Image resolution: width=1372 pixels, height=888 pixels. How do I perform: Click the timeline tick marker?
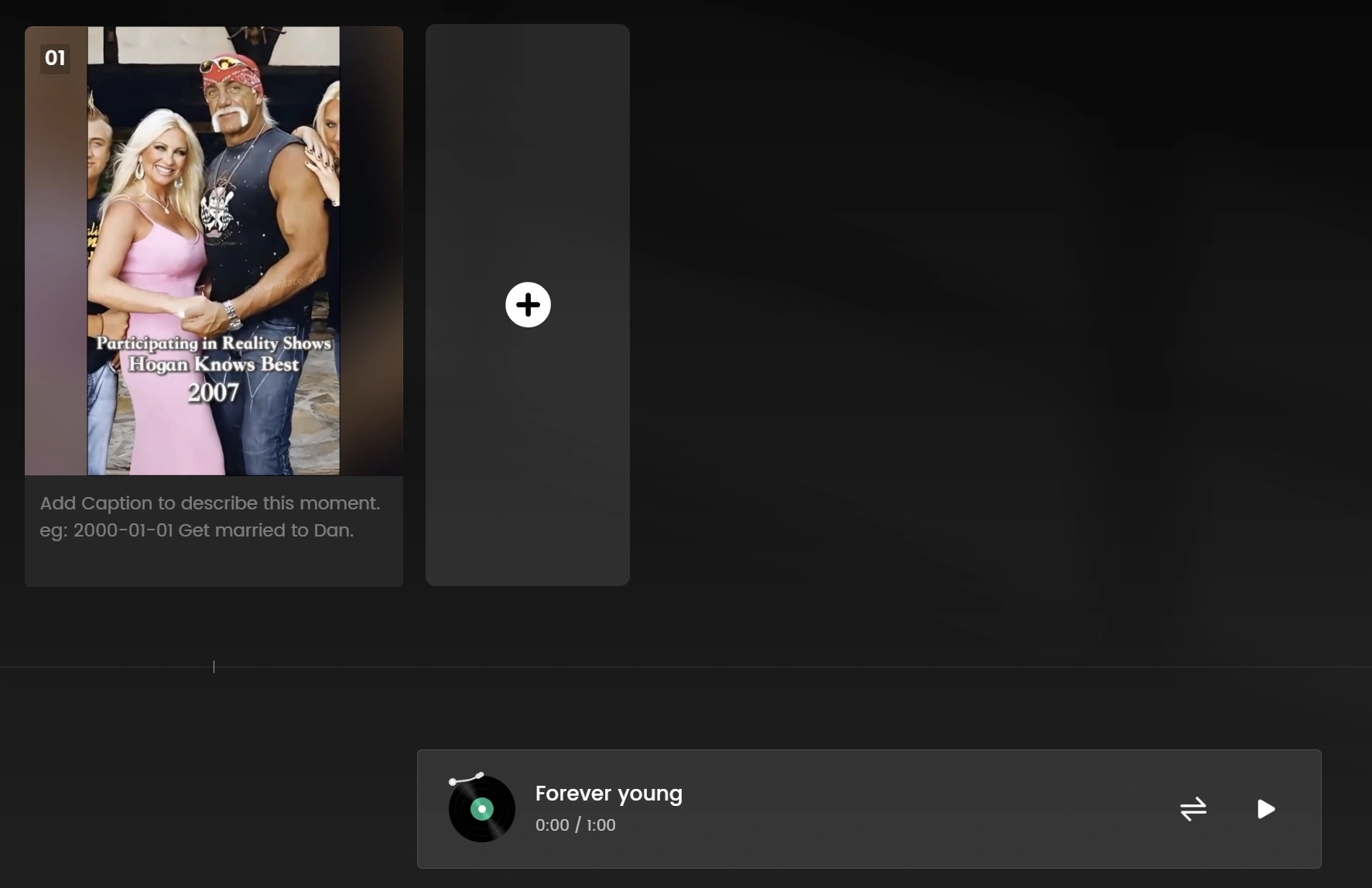(x=214, y=667)
